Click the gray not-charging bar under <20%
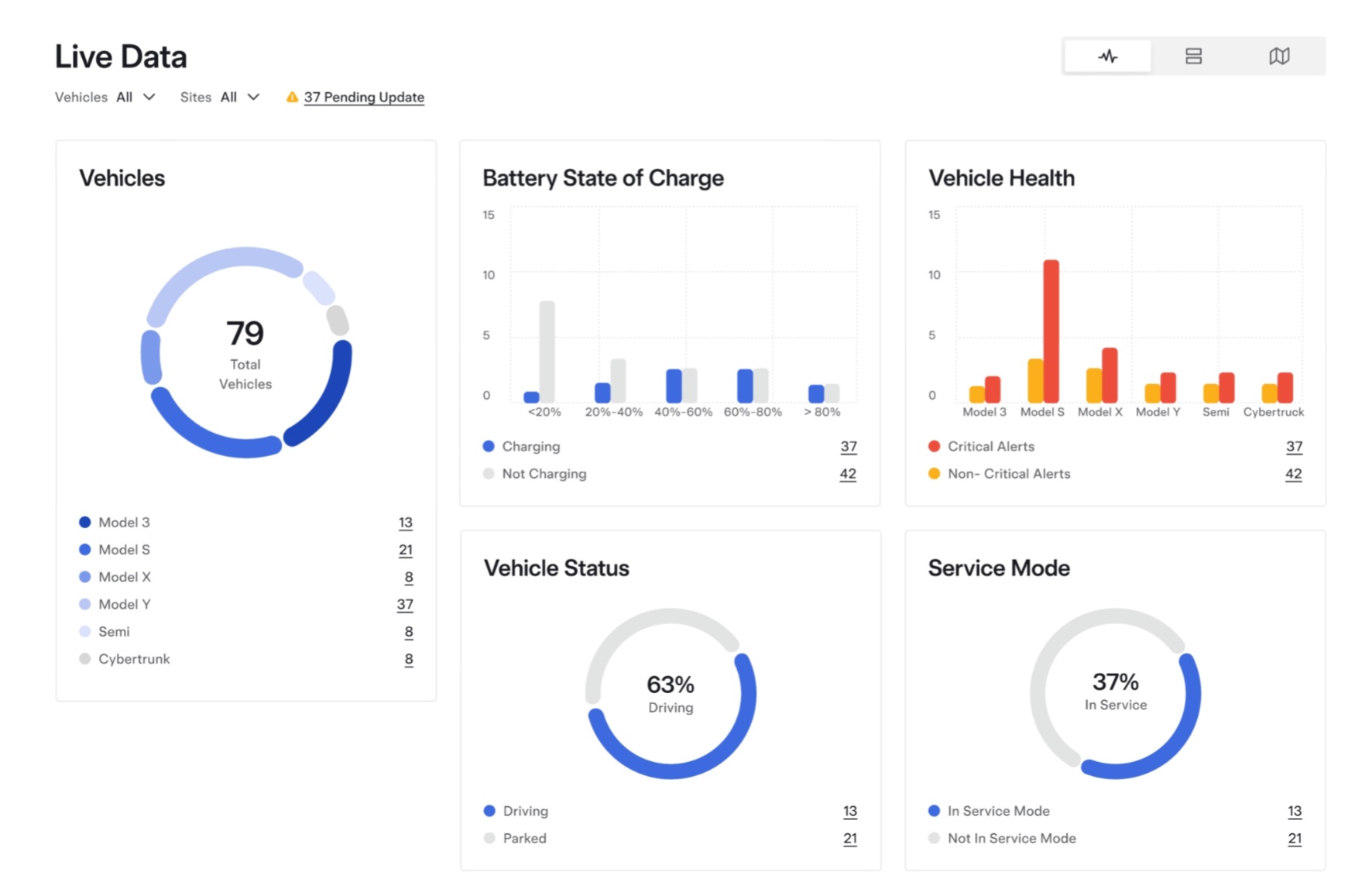 click(547, 352)
